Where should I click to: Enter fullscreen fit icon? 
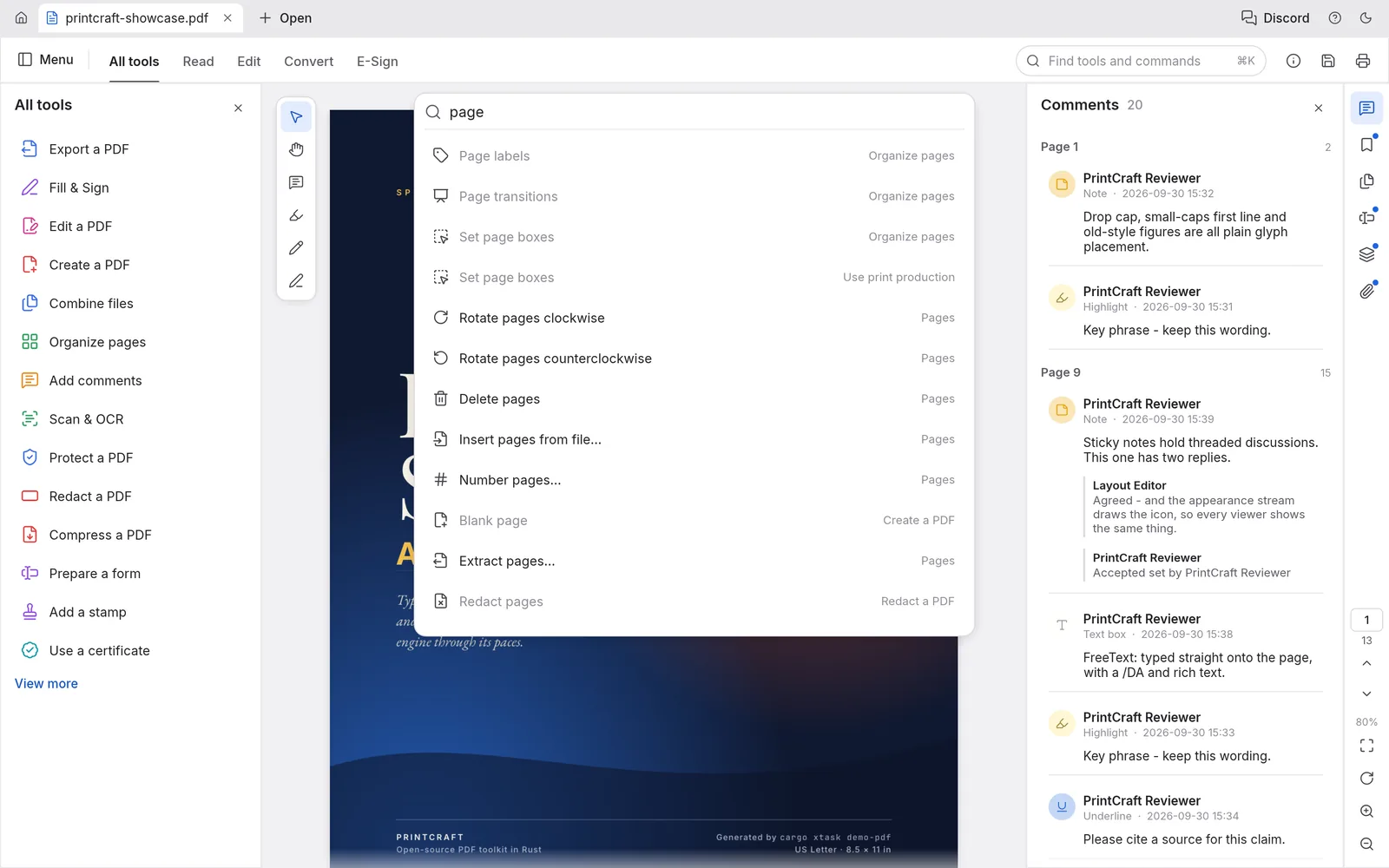[1366, 746]
